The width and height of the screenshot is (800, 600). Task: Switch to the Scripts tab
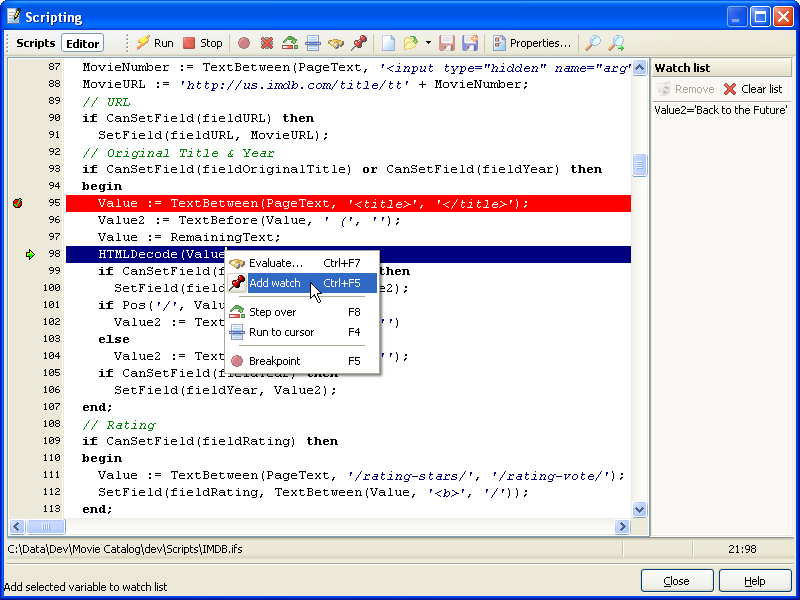(35, 43)
